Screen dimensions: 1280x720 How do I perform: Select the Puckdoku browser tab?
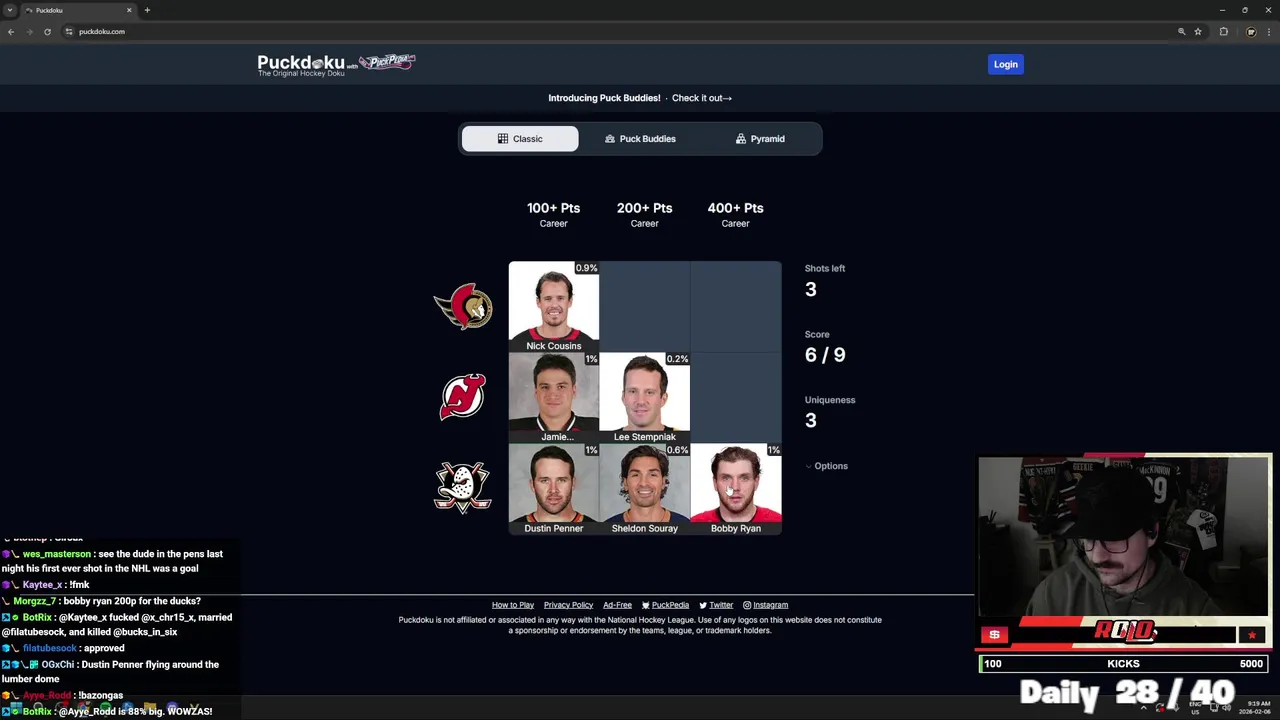(x=78, y=10)
